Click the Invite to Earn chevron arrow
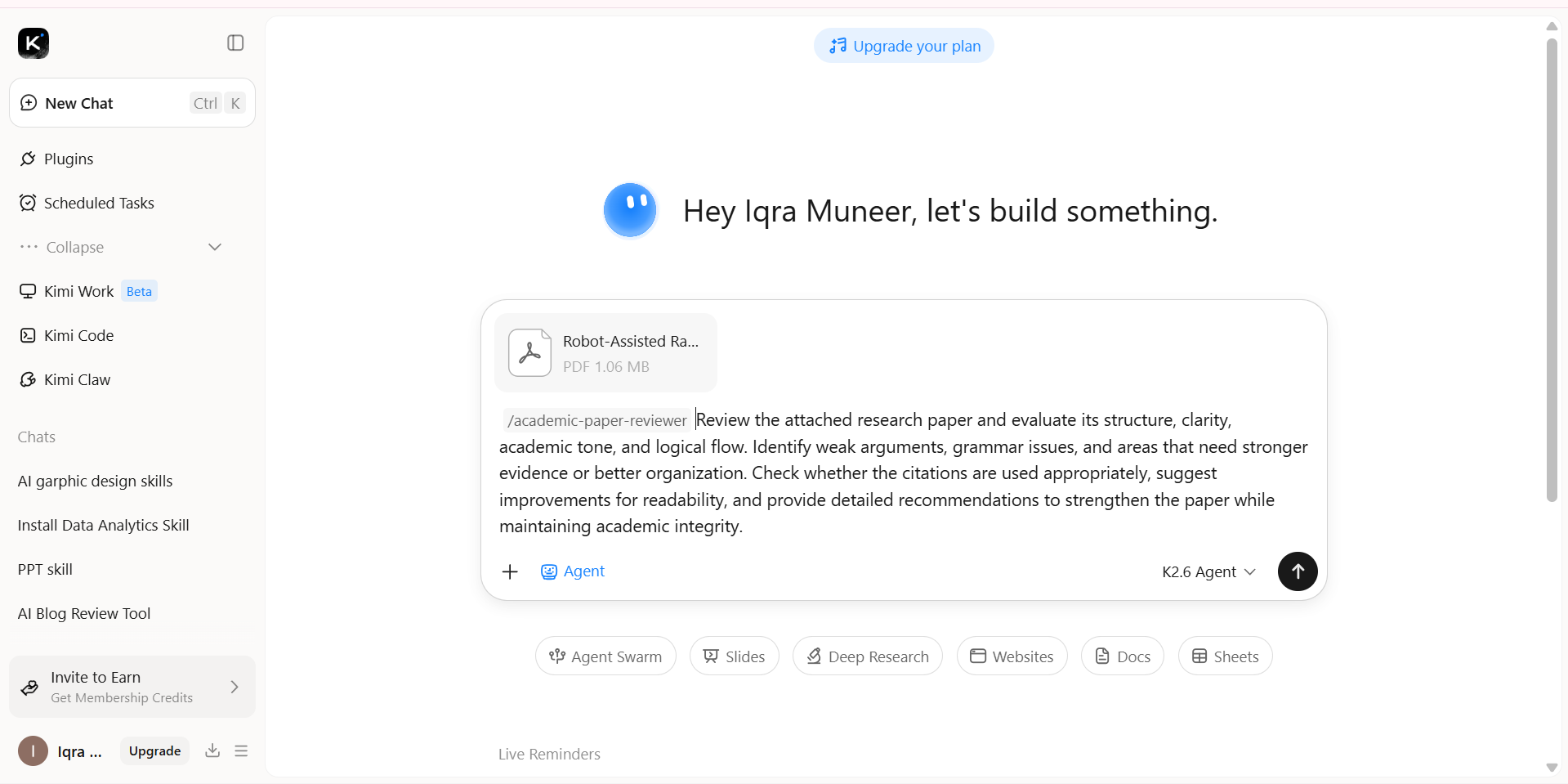Viewport: 1568px width, 784px height. [x=235, y=687]
